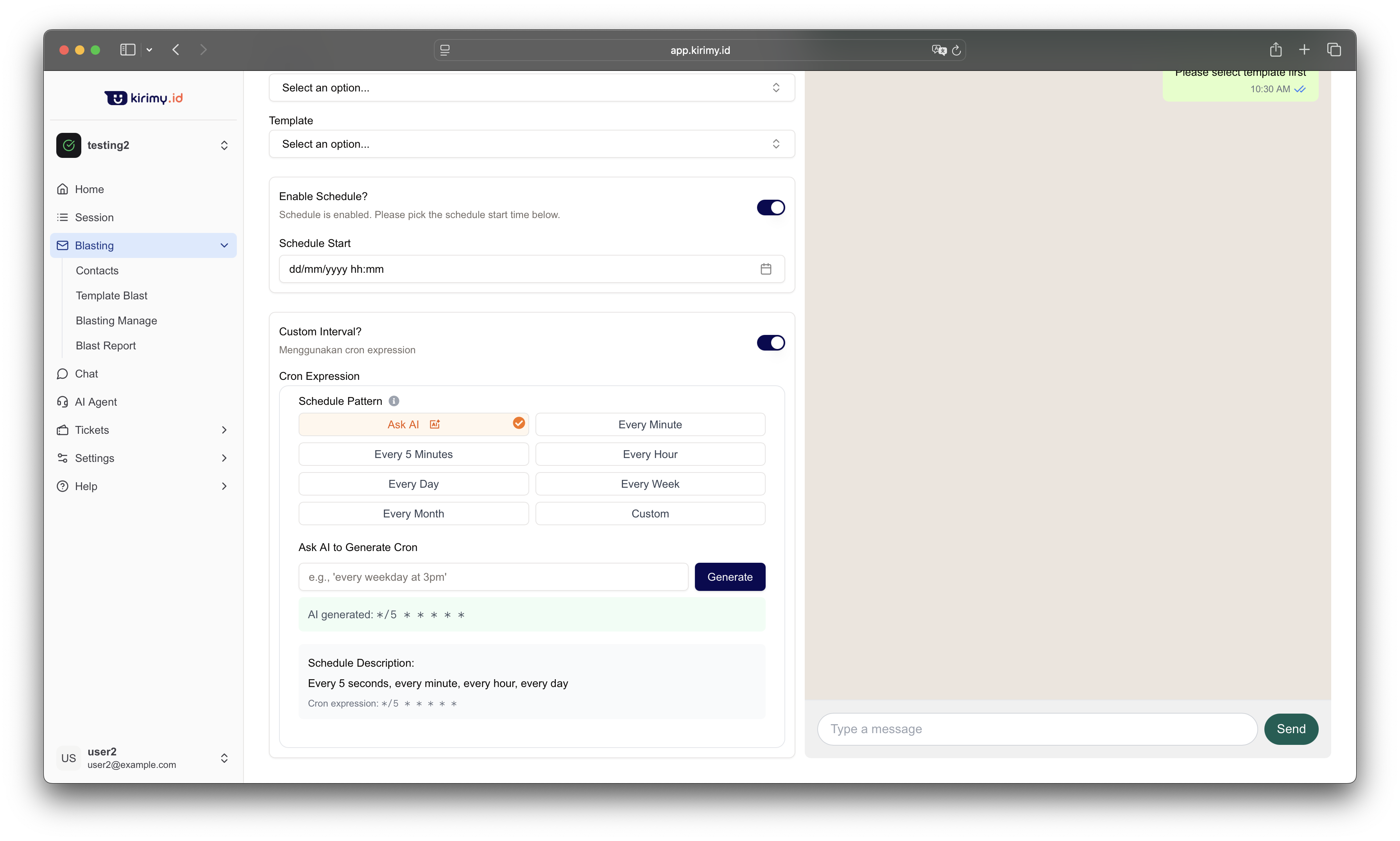This screenshot has width=1400, height=841.
Task: Open Blast Report in the sidebar
Action: click(106, 346)
